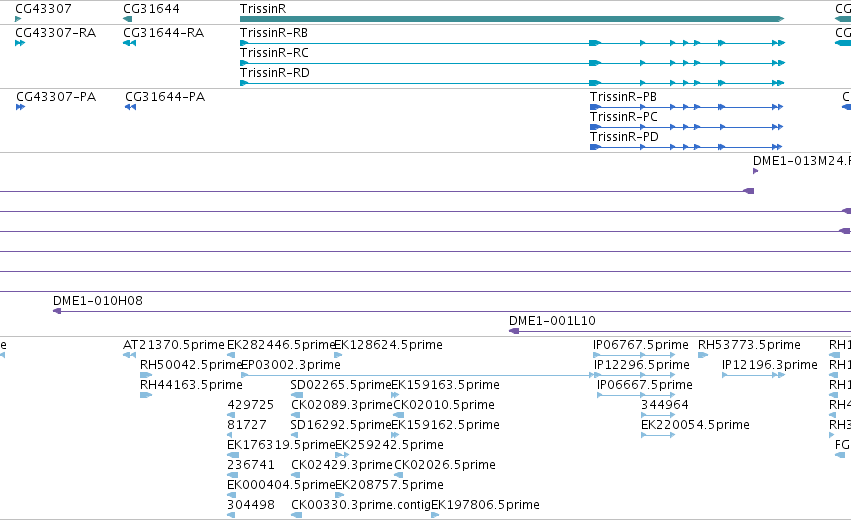Click the CG43307 gene label
The image size is (851, 520).
[x=43, y=9]
